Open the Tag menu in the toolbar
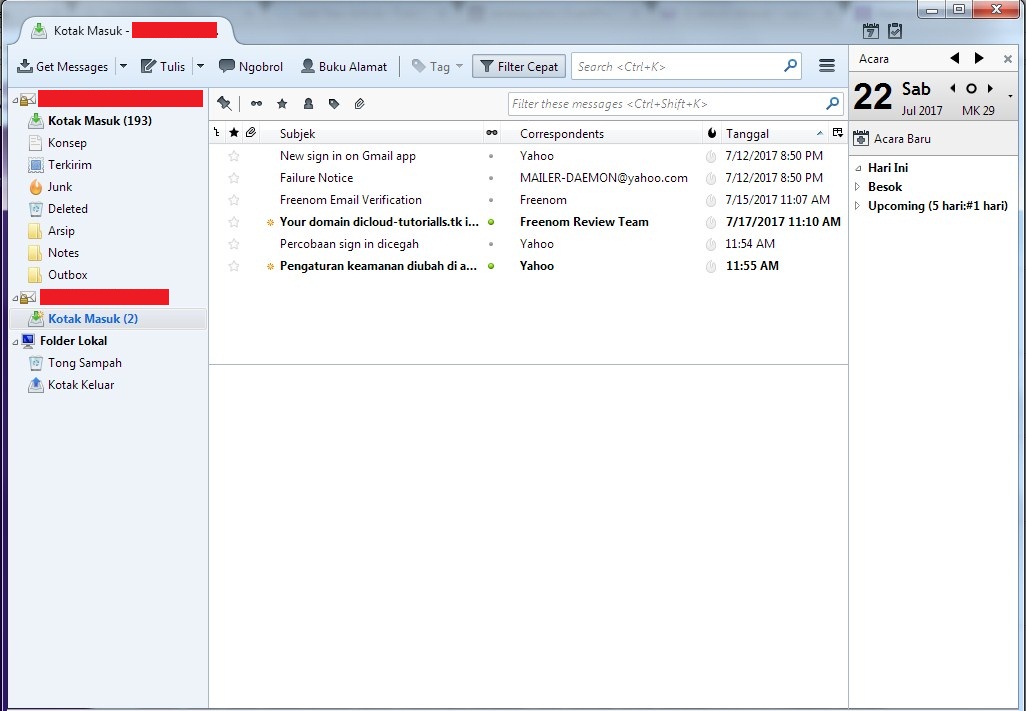Viewport: 1026px width, 711px height. 437,66
